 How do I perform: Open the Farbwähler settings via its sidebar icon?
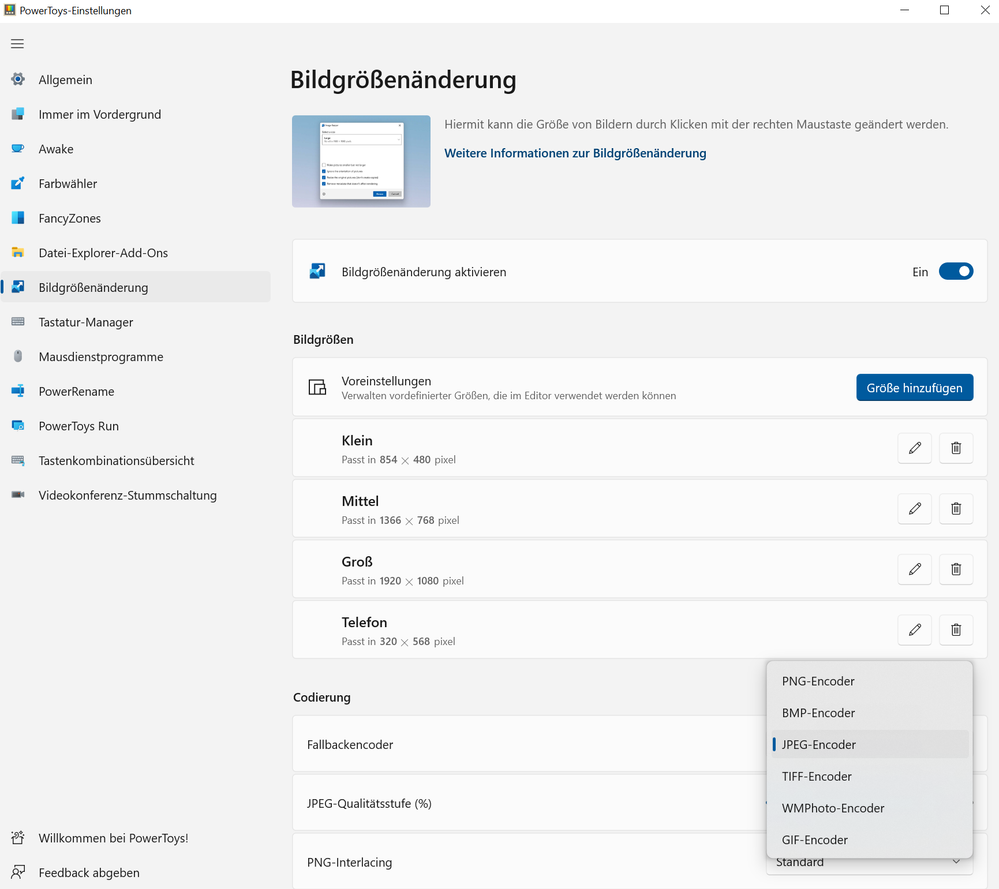[18, 183]
